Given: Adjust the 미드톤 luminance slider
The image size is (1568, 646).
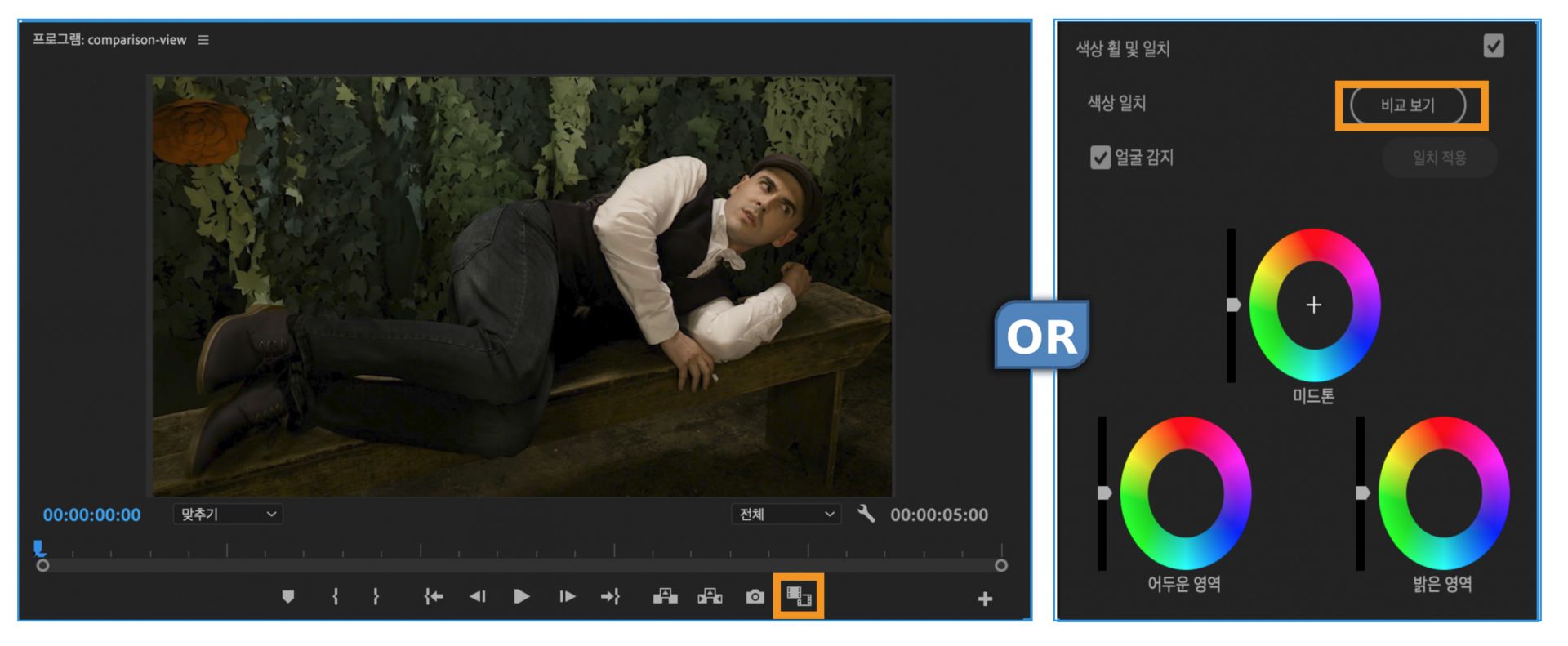Looking at the screenshot, I should [1232, 305].
